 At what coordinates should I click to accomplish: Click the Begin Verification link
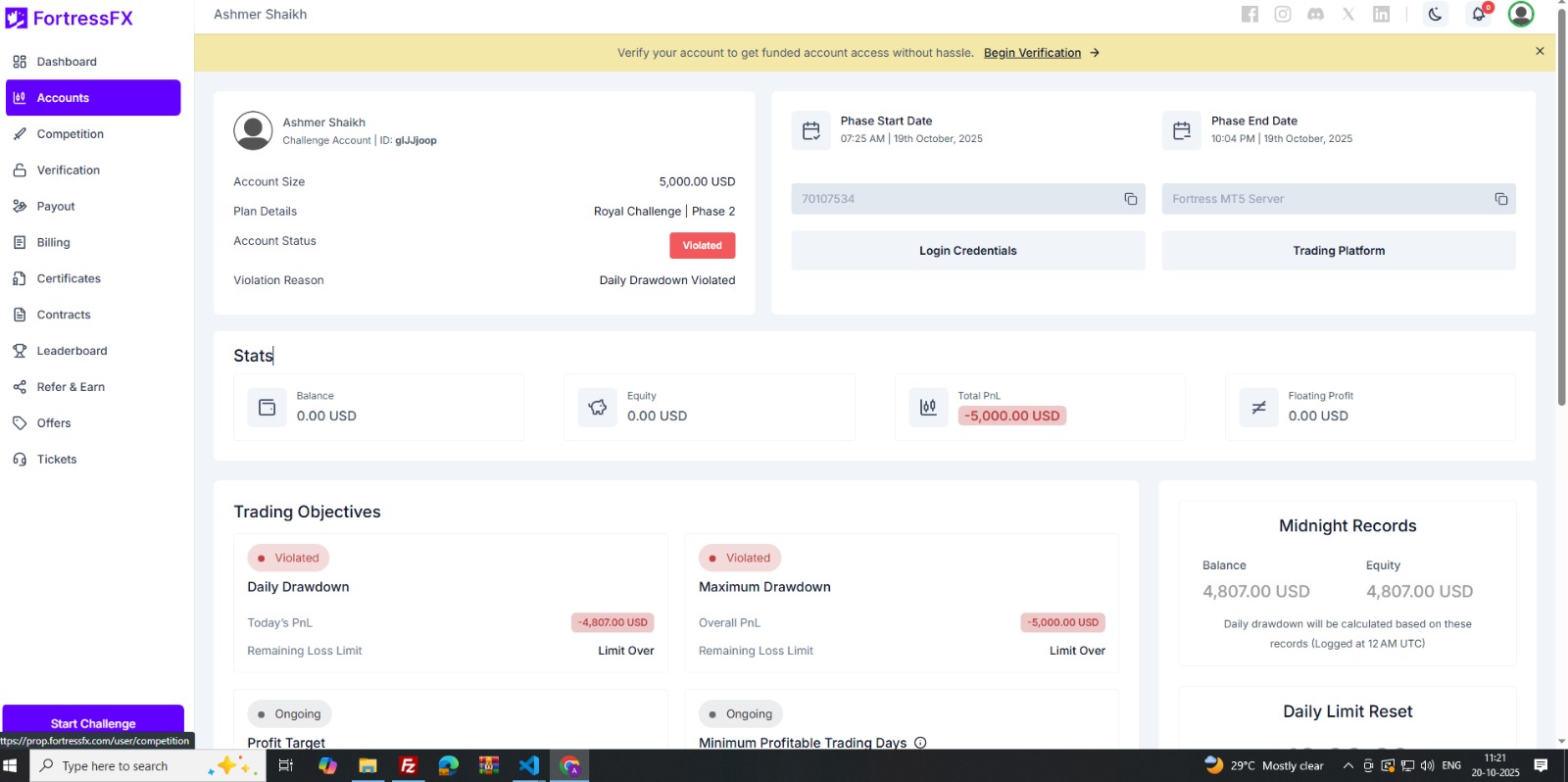tap(1032, 53)
